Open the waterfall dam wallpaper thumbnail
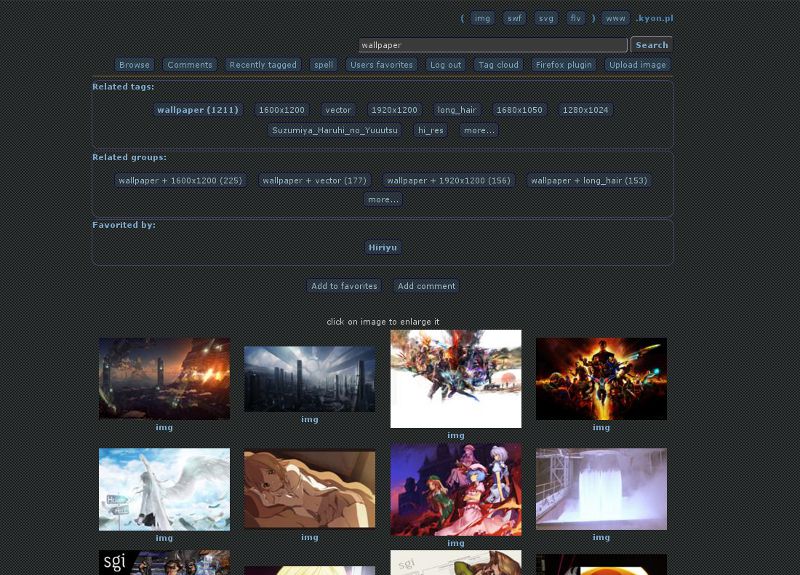This screenshot has width=800, height=575. pyautogui.click(x=601, y=489)
